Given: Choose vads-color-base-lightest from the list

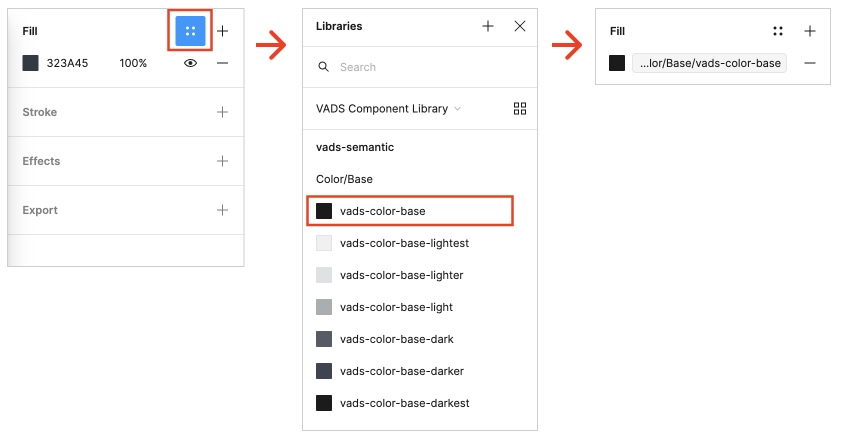Looking at the screenshot, I should pos(404,243).
